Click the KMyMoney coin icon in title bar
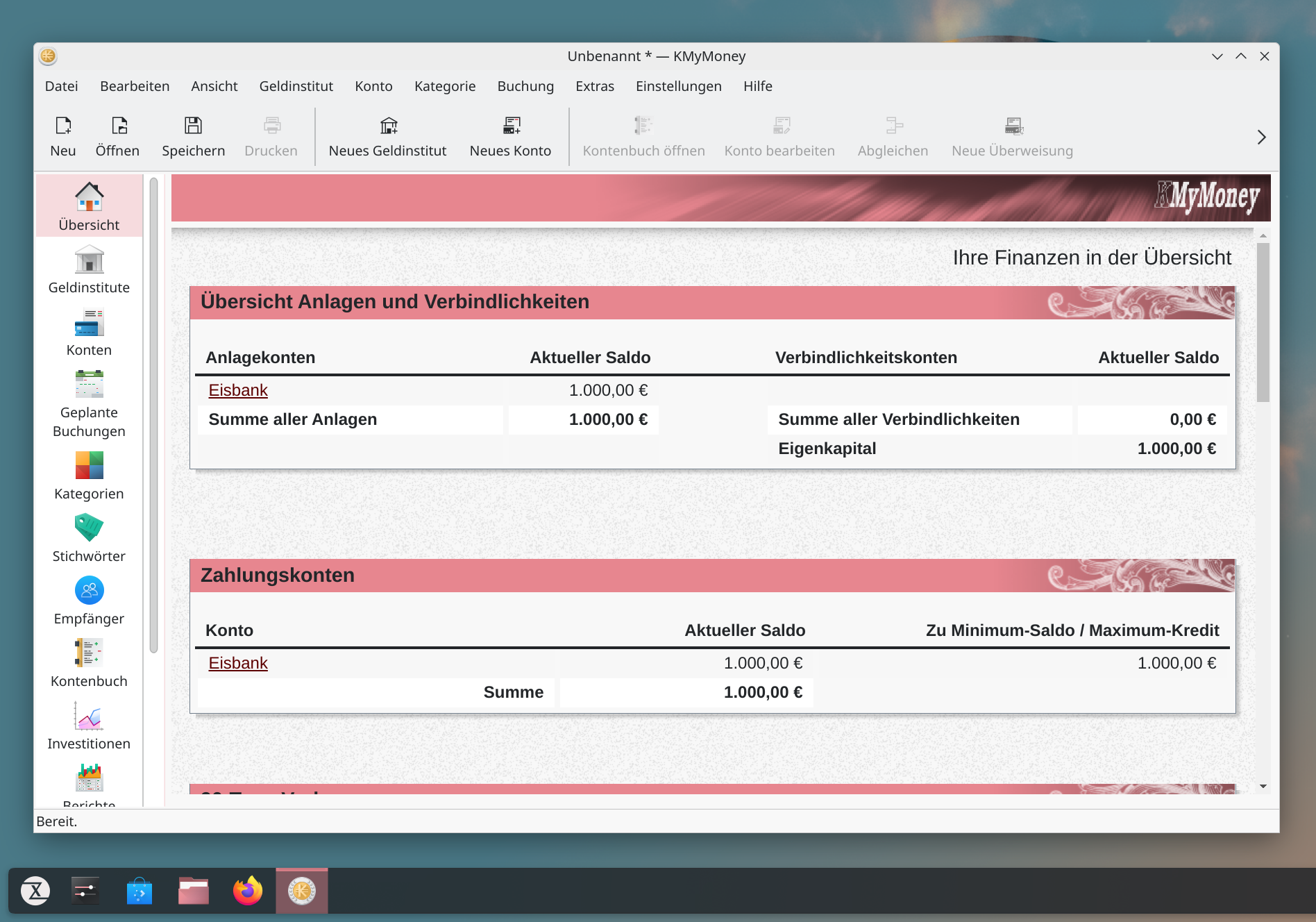Screen dimensions: 1316x922 [x=48, y=56]
